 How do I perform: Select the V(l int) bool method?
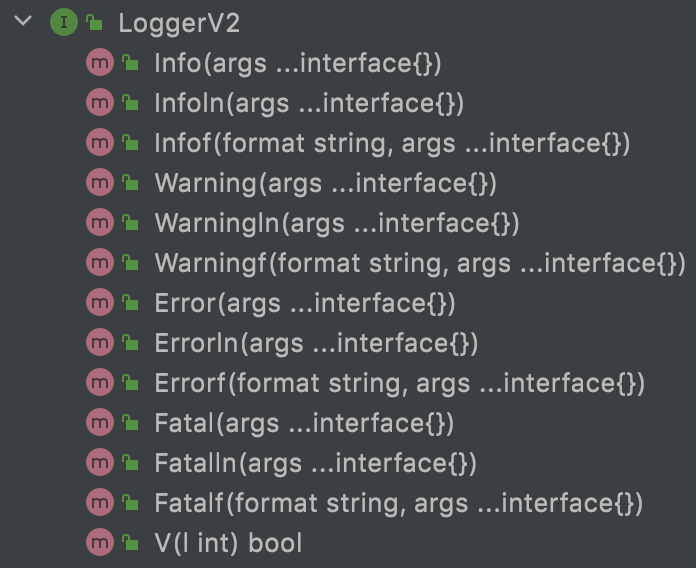click(228, 543)
